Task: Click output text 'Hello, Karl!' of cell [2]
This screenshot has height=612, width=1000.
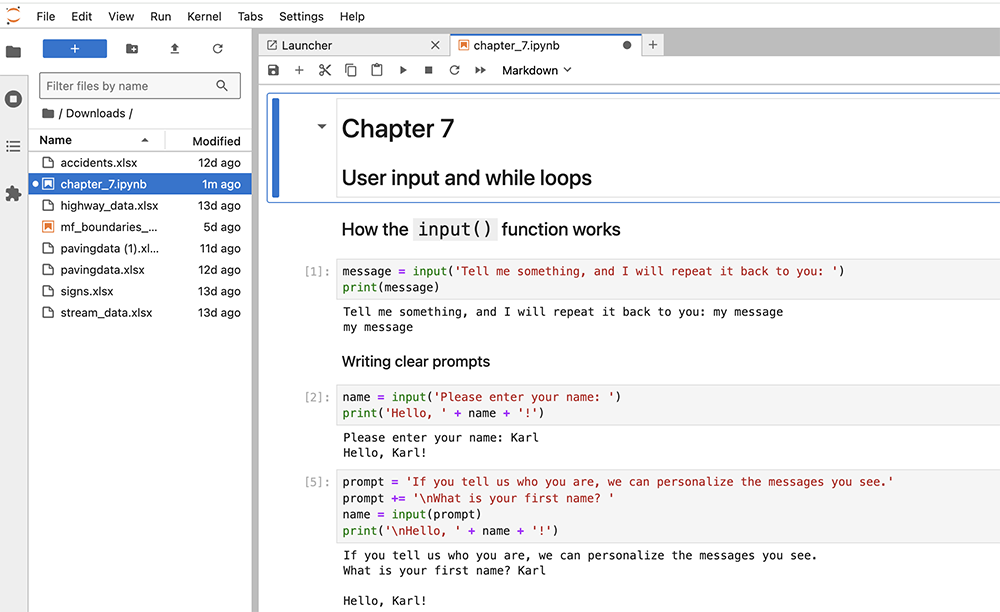Action: coord(385,453)
